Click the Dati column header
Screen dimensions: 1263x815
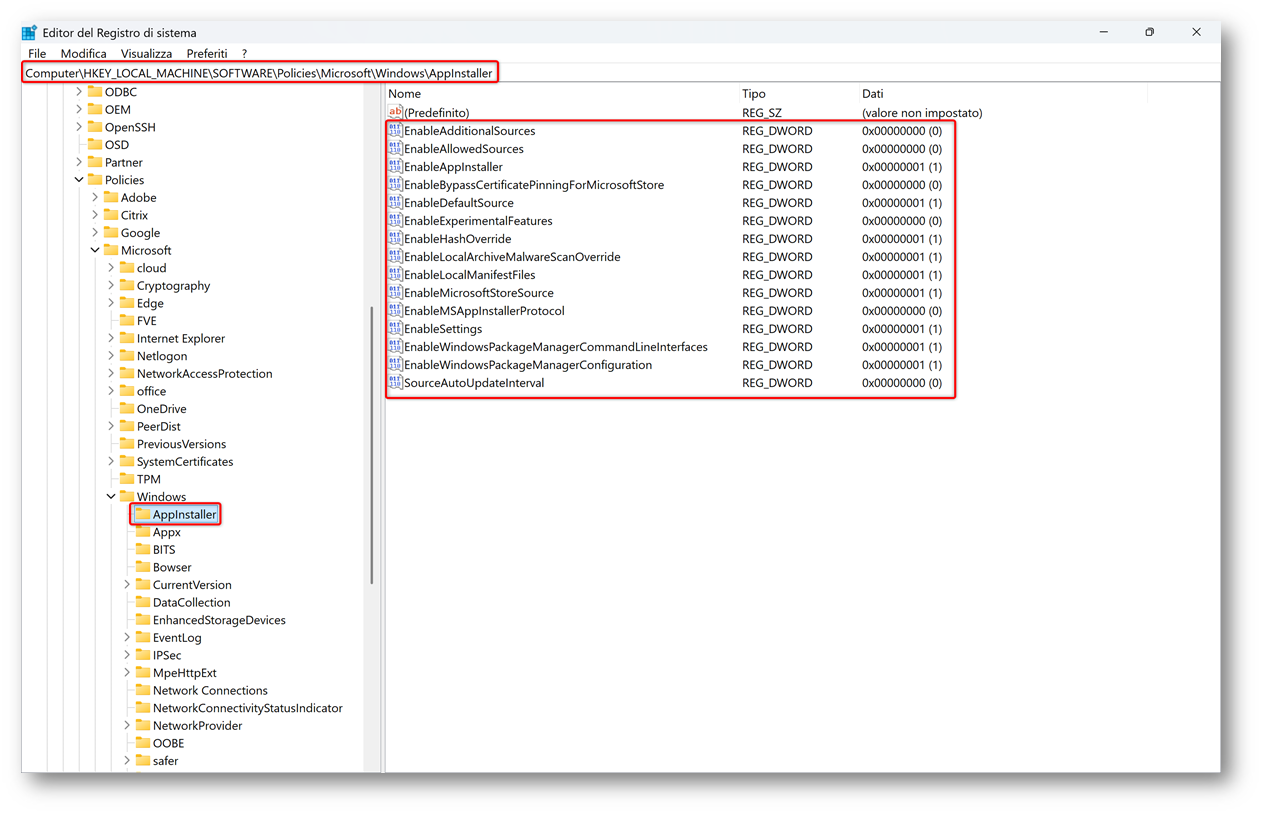pyautogui.click(x=873, y=94)
